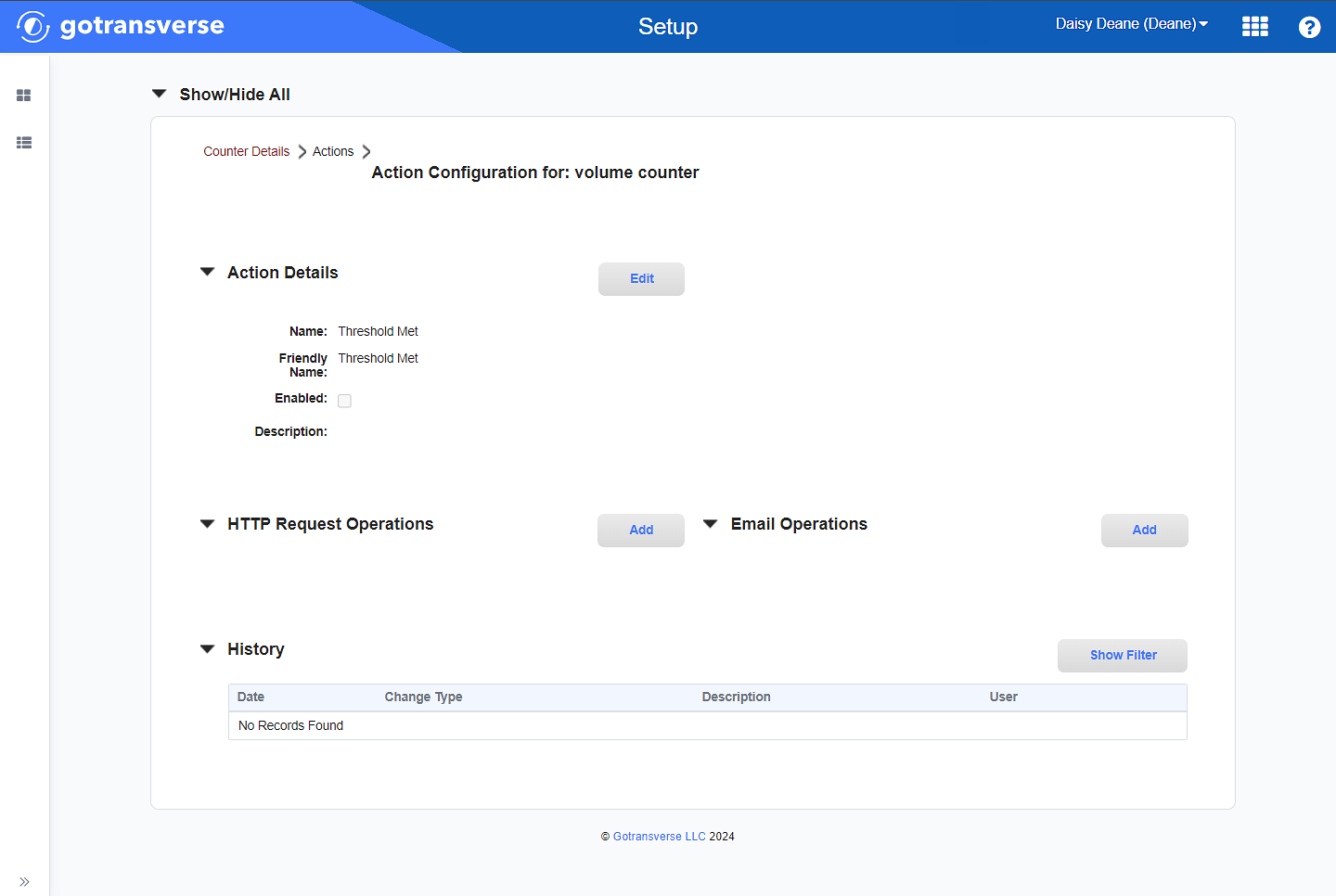Click the gotransverse brand name text
The image size is (1336, 896).
[x=142, y=26]
